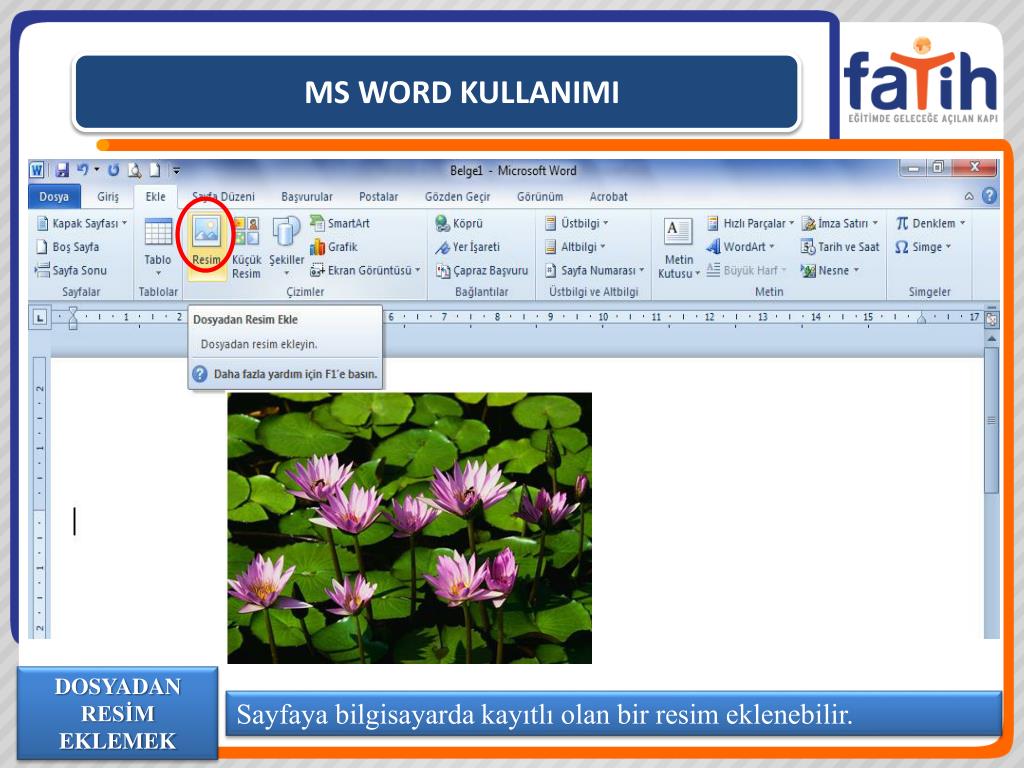The height and width of the screenshot is (768, 1024).
Task: Open the Acrobat tab
Action: pyautogui.click(x=609, y=197)
